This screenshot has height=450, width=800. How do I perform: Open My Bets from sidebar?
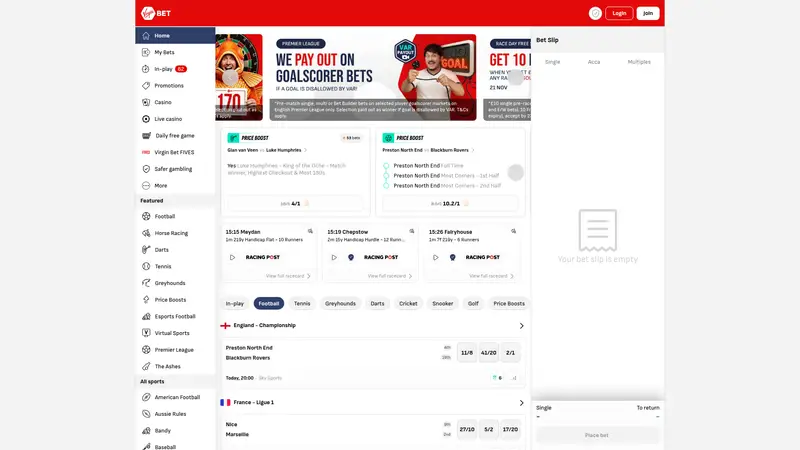tap(175, 52)
